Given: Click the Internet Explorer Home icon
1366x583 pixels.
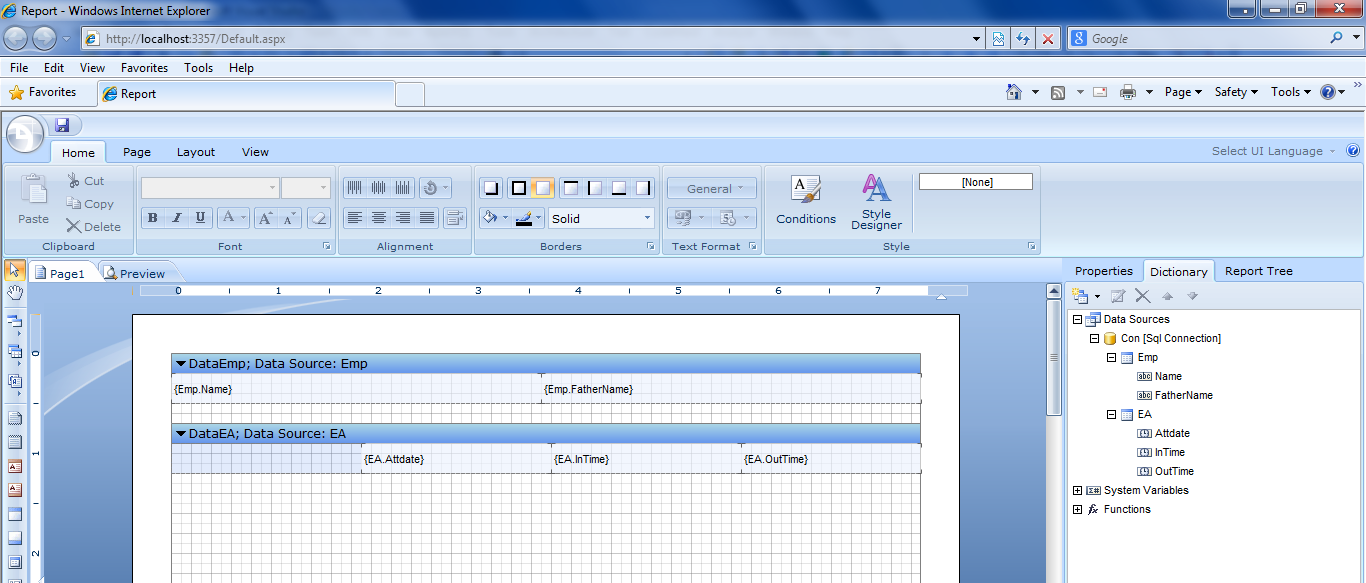Looking at the screenshot, I should (1014, 92).
